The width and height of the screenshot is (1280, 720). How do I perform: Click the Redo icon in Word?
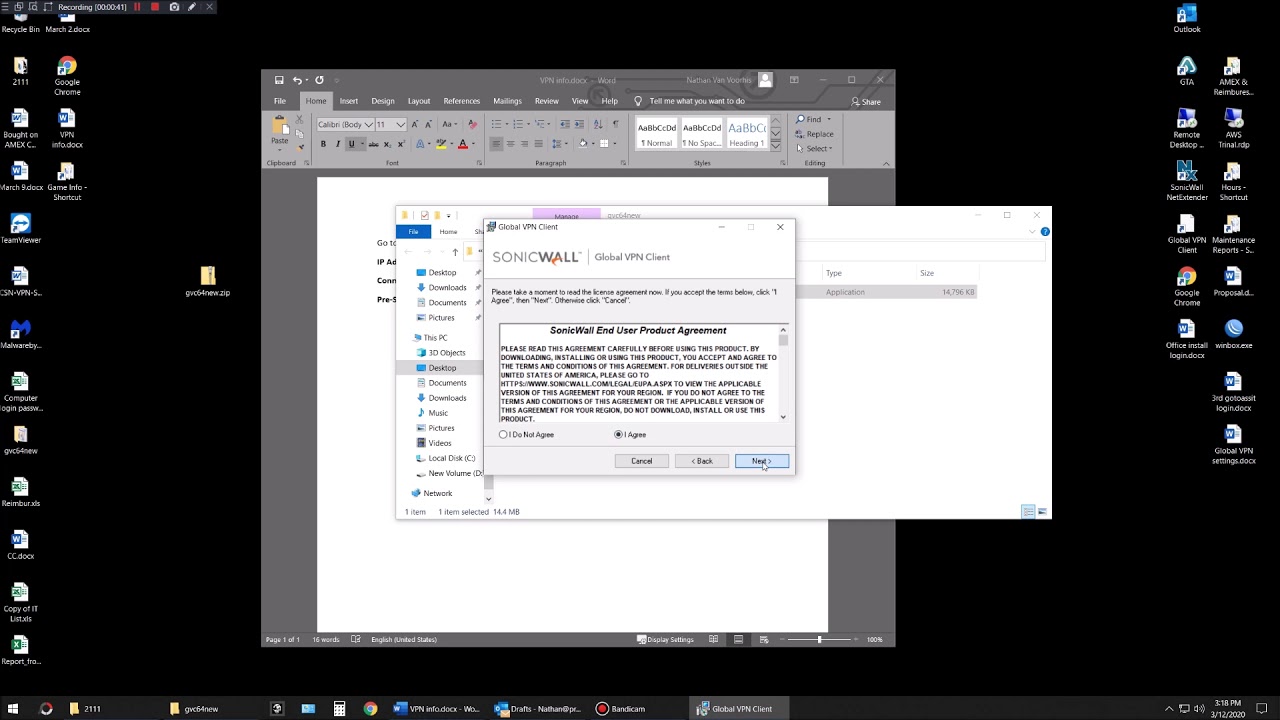pyautogui.click(x=319, y=80)
